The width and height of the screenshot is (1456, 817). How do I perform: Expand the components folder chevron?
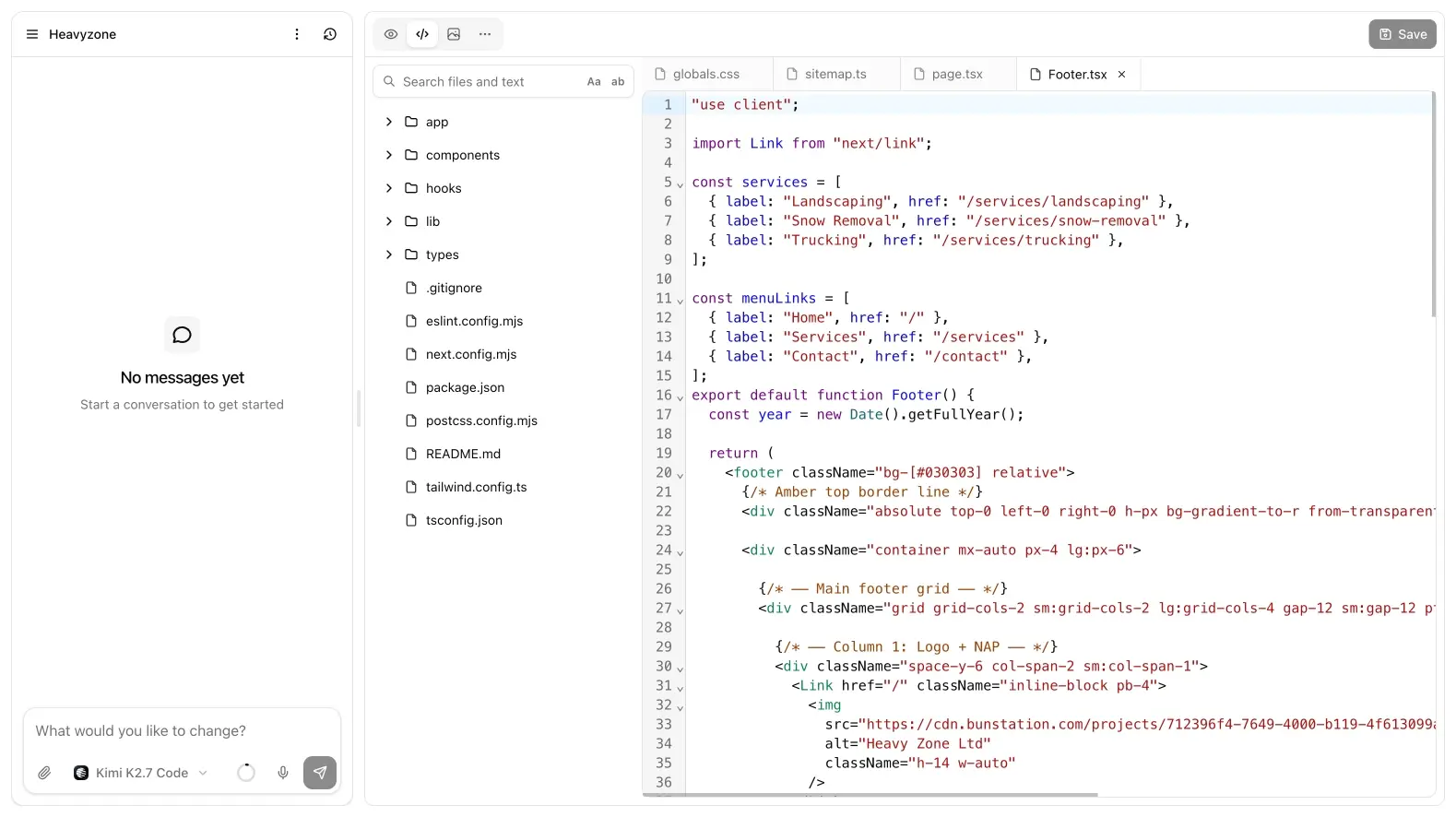(x=389, y=155)
